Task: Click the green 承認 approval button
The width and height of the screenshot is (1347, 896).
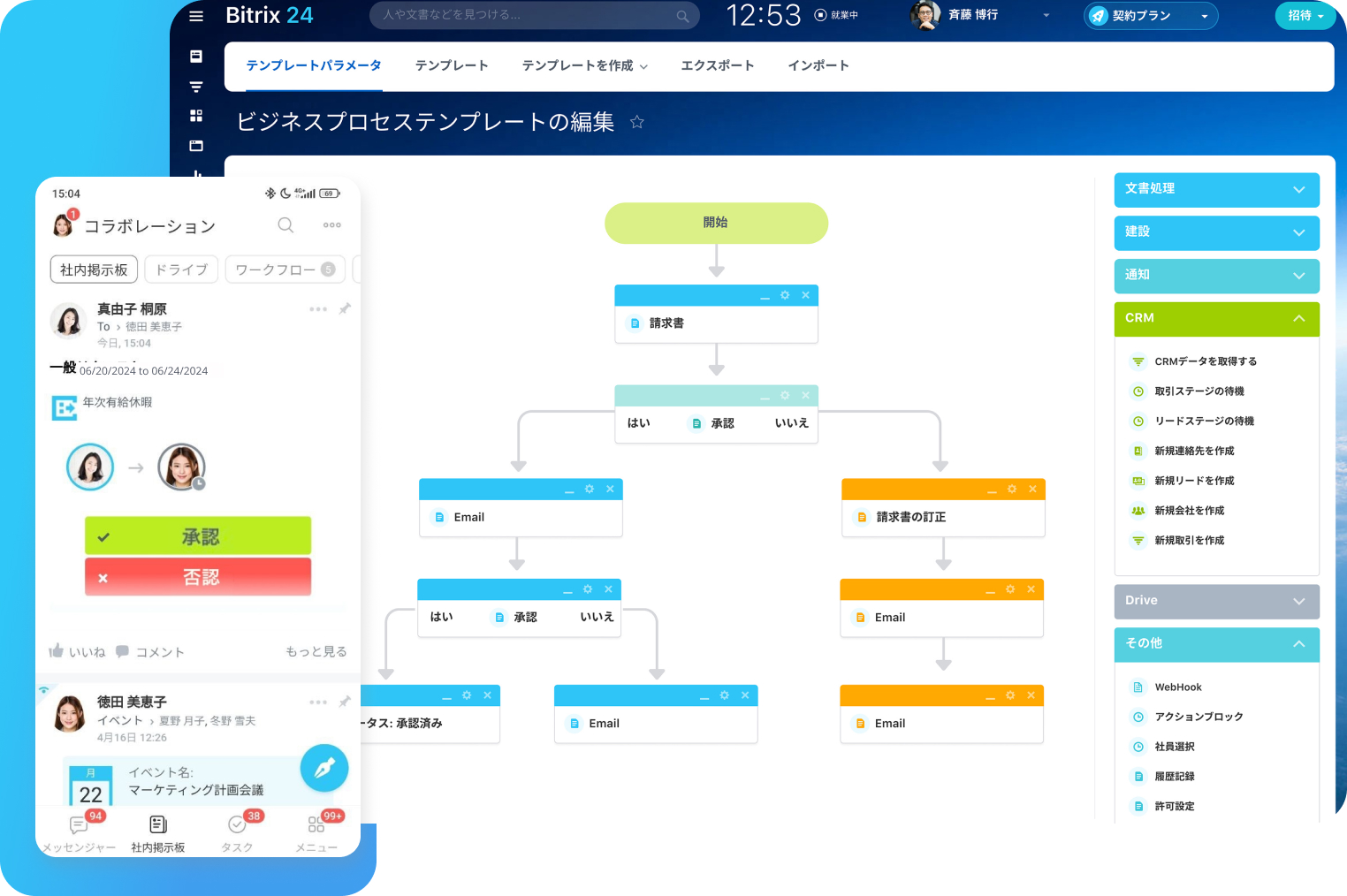Action: 197,535
